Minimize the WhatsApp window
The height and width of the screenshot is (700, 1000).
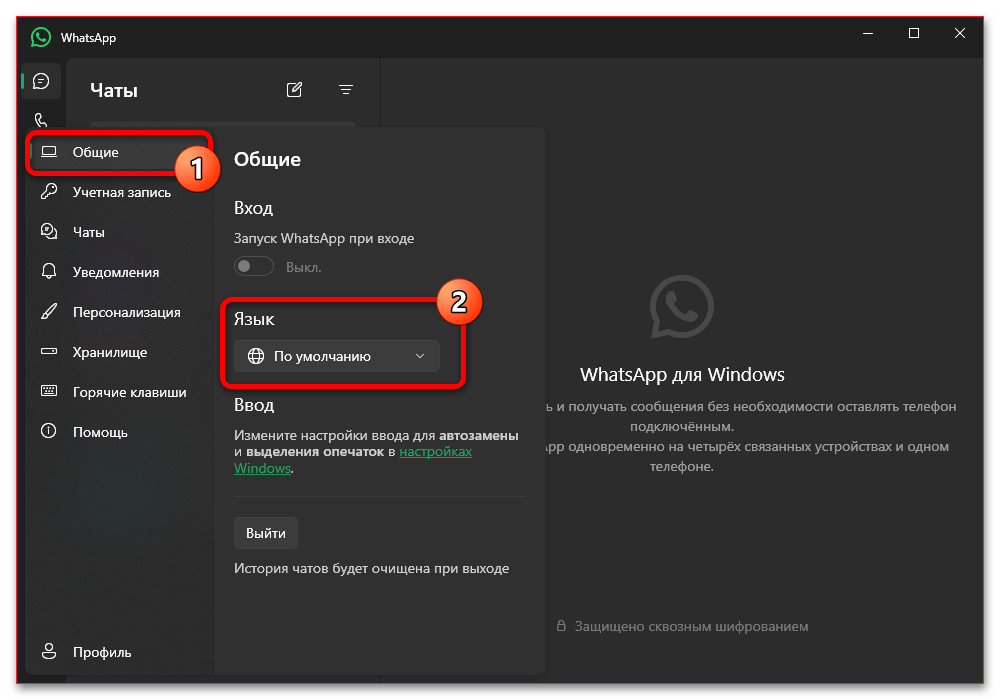868,33
